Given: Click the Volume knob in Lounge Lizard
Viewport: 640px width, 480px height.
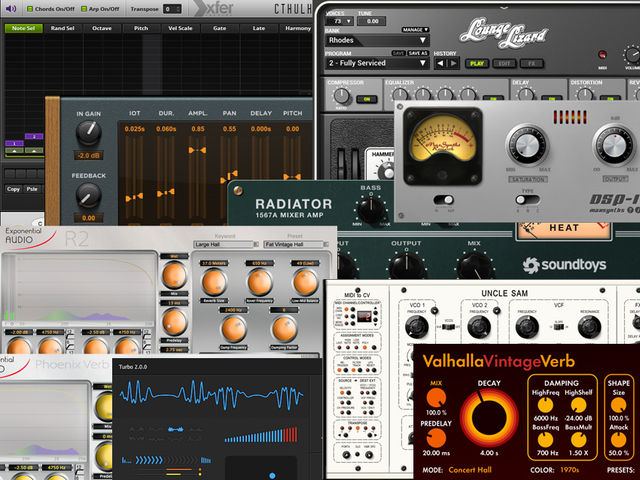Looking at the screenshot, I should click(632, 54).
